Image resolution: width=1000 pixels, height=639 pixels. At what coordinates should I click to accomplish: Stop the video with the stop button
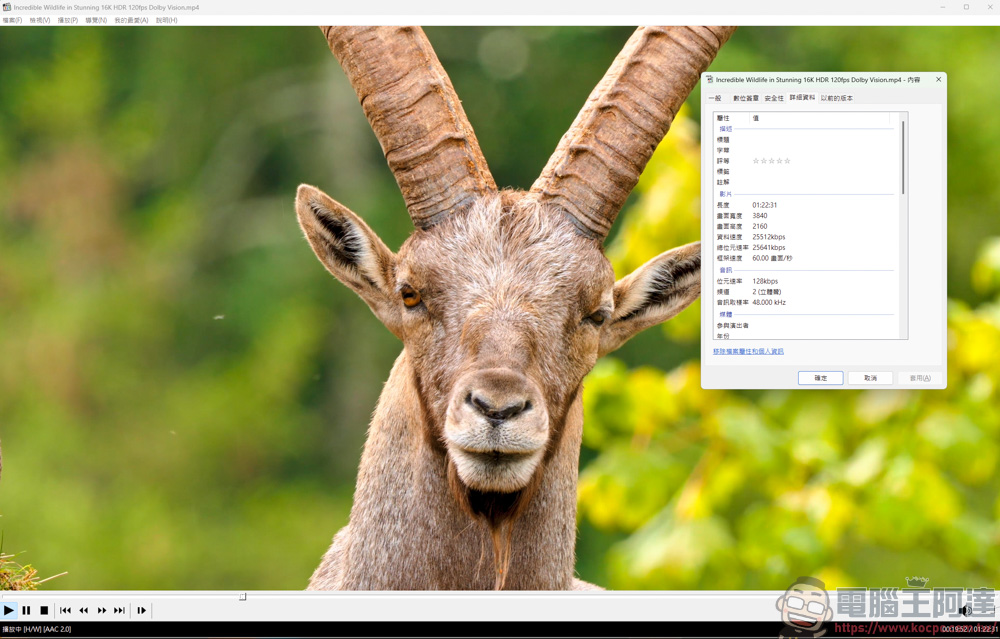44,610
